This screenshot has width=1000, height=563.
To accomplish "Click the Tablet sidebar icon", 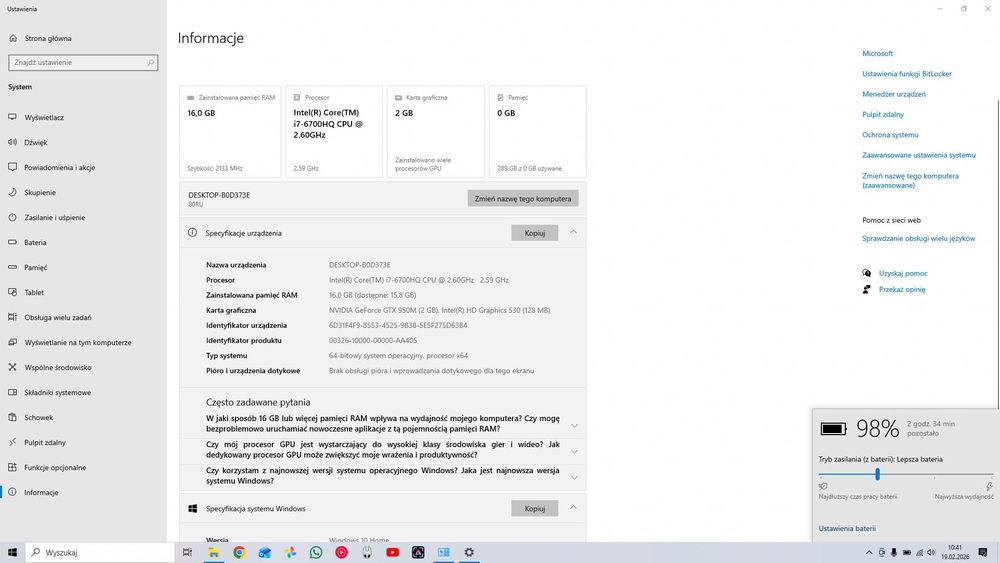I will (12, 292).
